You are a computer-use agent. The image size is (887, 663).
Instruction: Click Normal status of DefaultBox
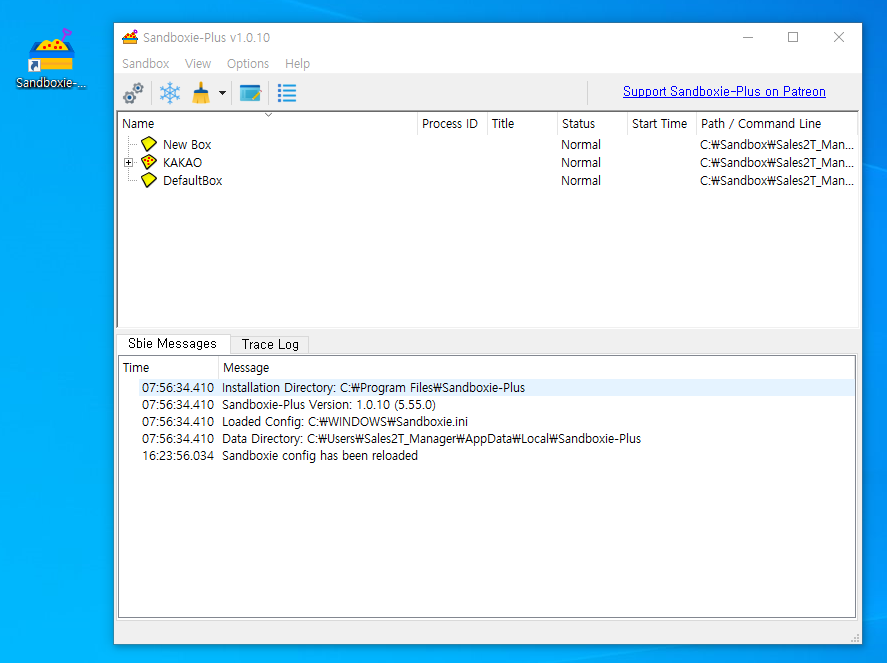[581, 180]
